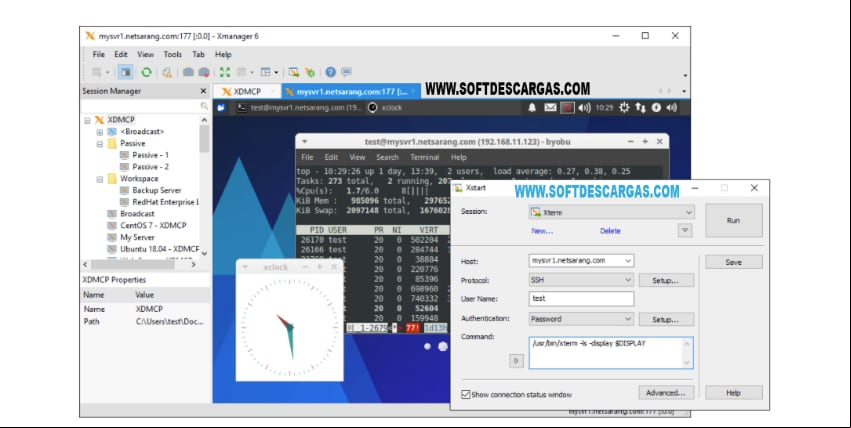The width and height of the screenshot is (851, 428).
Task: Open the Session dropdown showing Xterm
Action: point(612,212)
